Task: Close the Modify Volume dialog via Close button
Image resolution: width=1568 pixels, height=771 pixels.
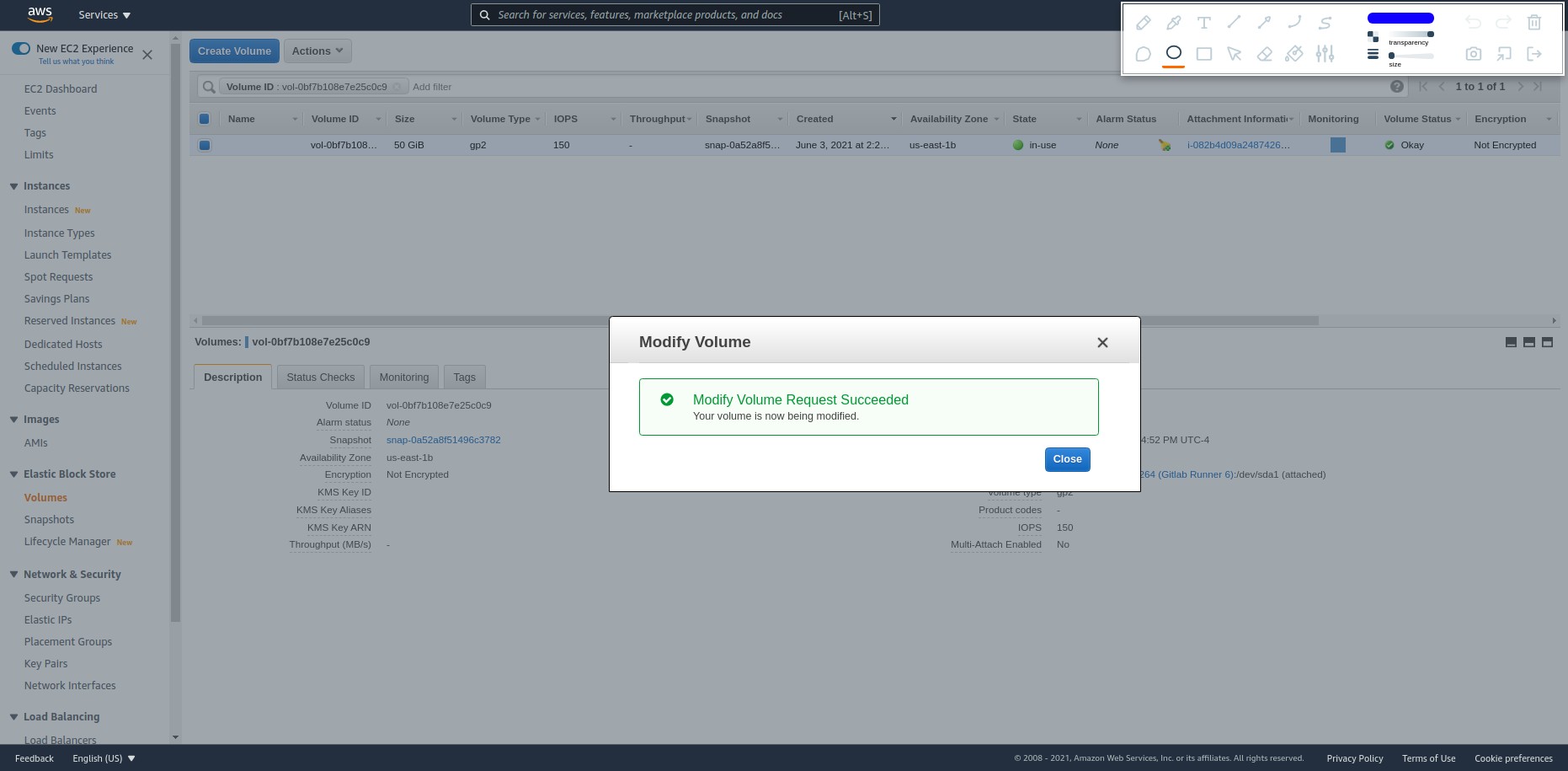Action: (x=1067, y=459)
